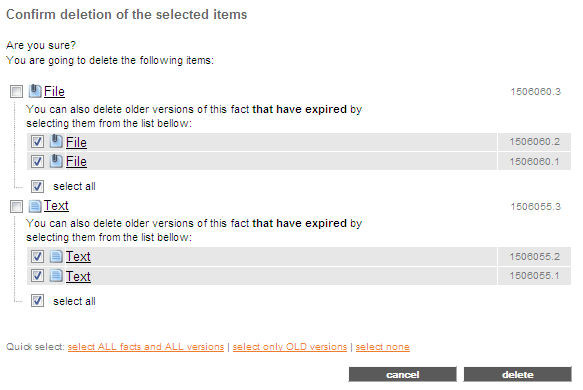Click the cancel button
This screenshot has width=583, height=390.
pos(402,374)
